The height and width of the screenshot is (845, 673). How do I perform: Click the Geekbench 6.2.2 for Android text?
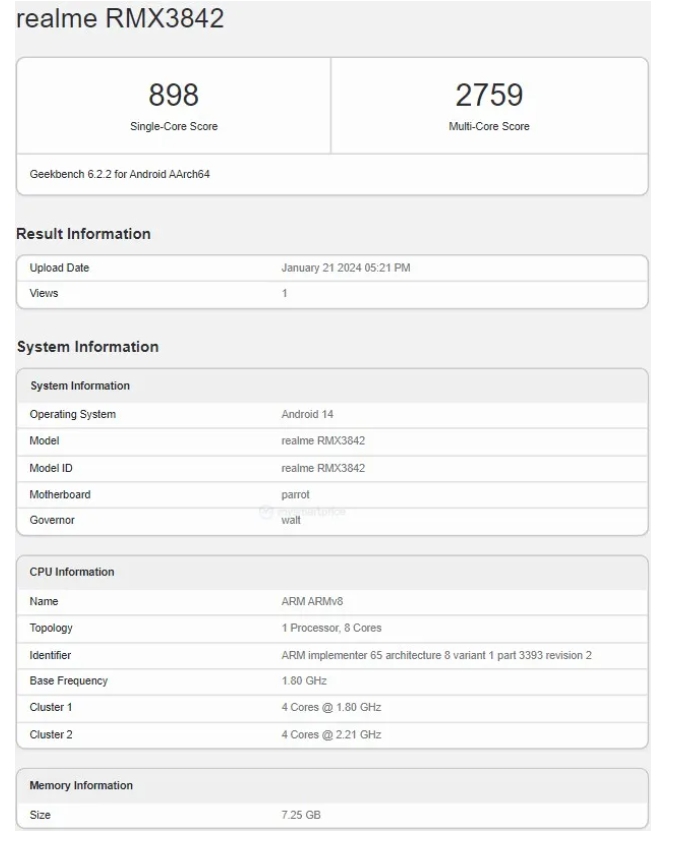(120, 174)
